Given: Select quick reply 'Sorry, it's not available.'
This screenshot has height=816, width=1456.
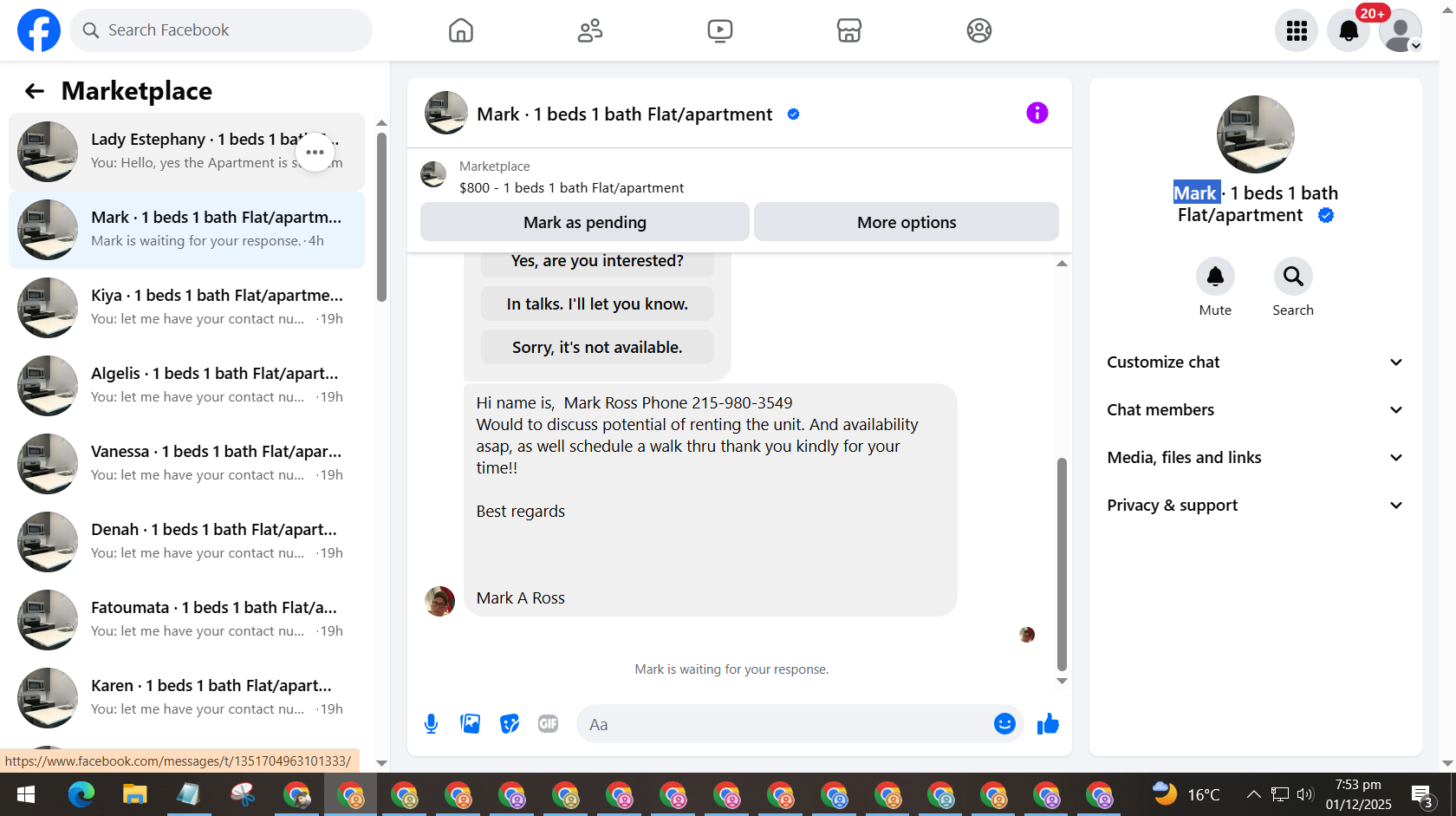Looking at the screenshot, I should pos(597,348).
